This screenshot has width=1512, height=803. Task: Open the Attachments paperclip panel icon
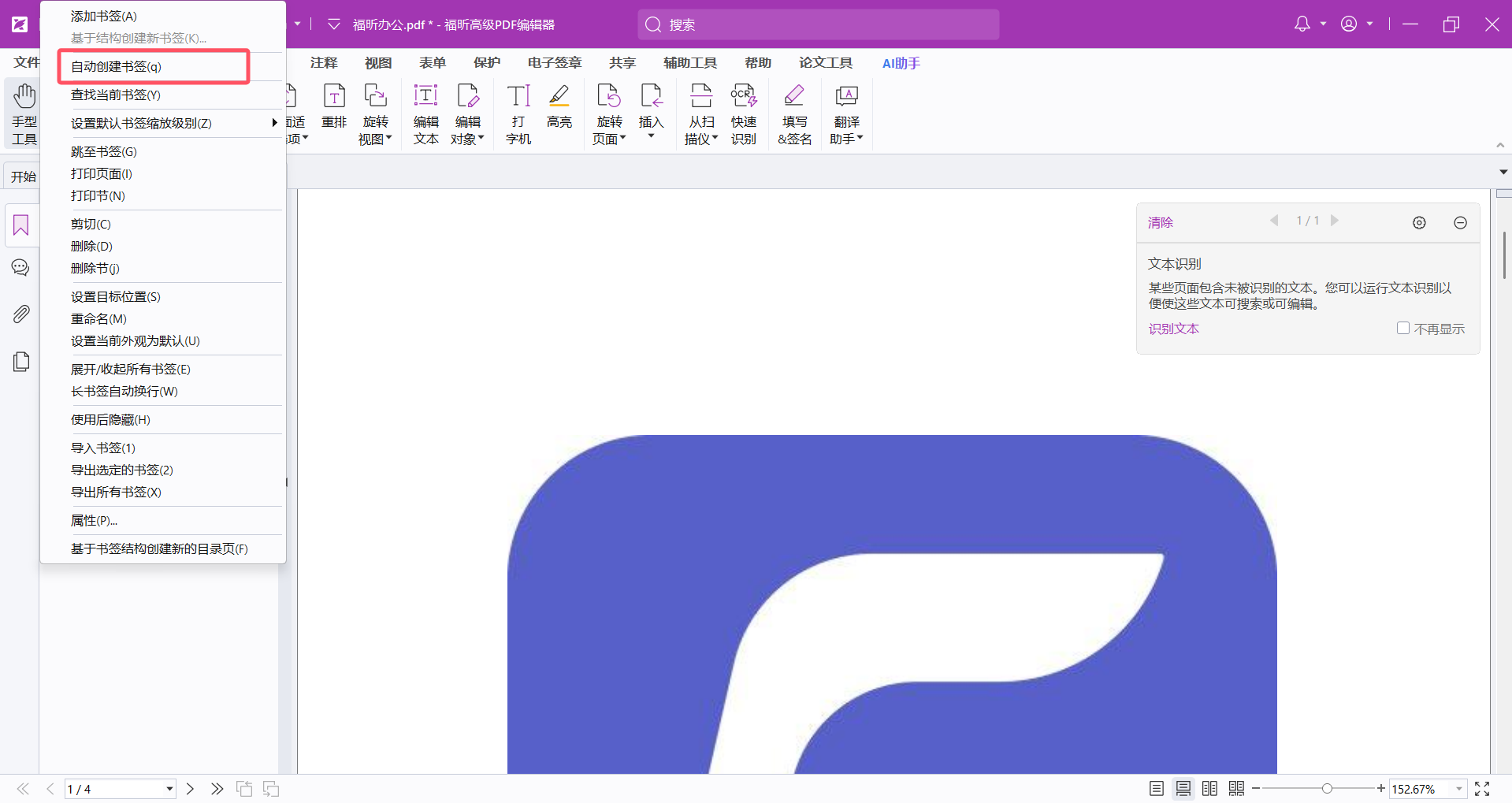pyautogui.click(x=21, y=314)
